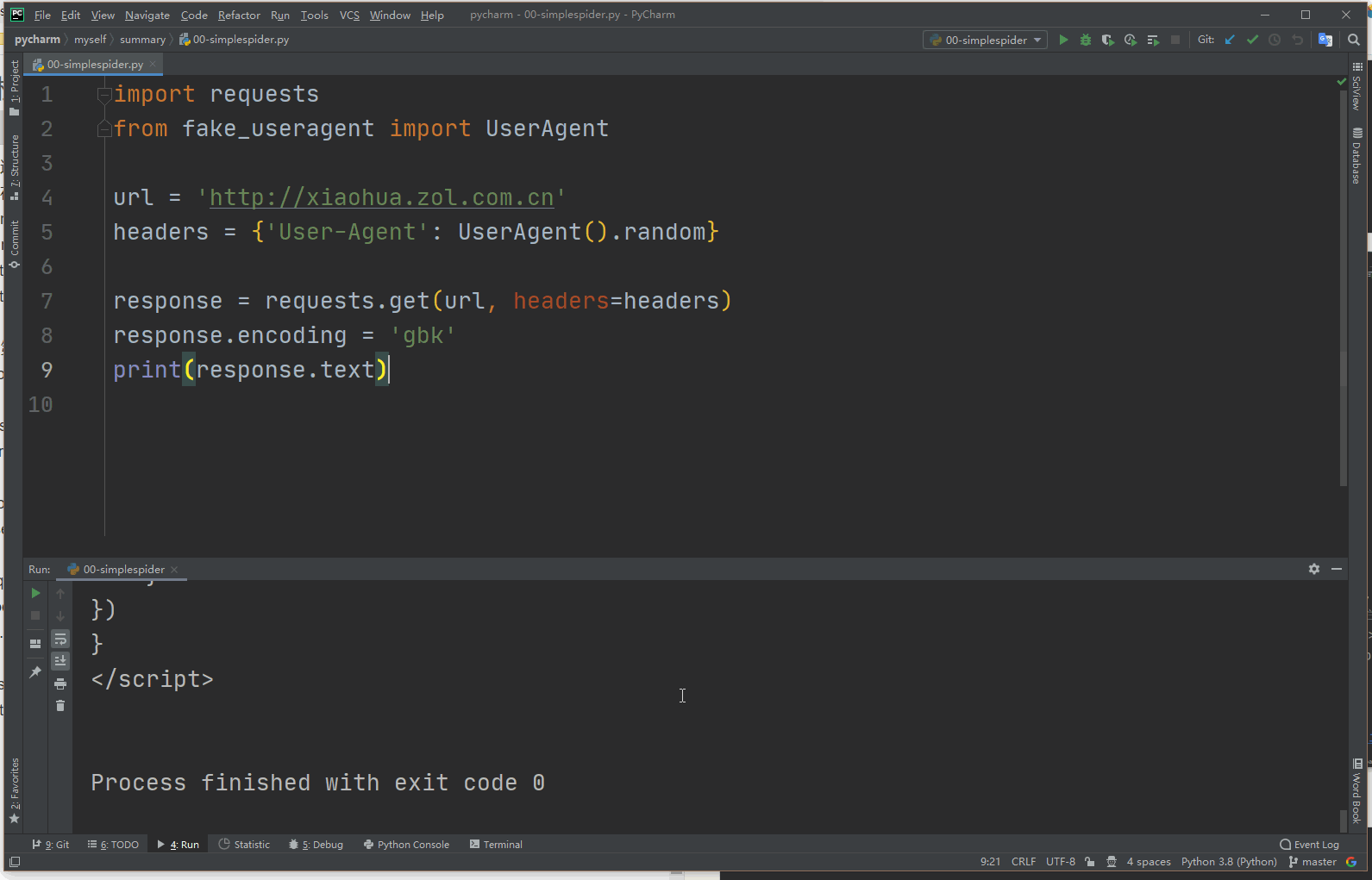
Task: Open the Navigate menu
Action: tap(147, 15)
